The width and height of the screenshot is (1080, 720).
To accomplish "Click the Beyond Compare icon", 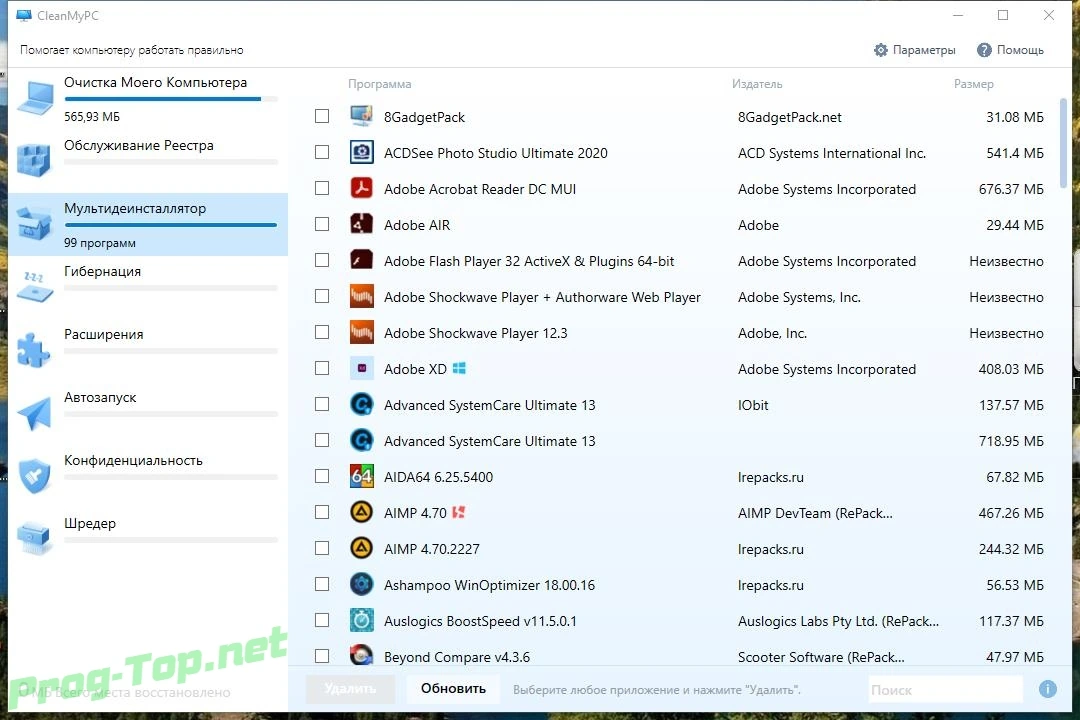I will (x=362, y=655).
